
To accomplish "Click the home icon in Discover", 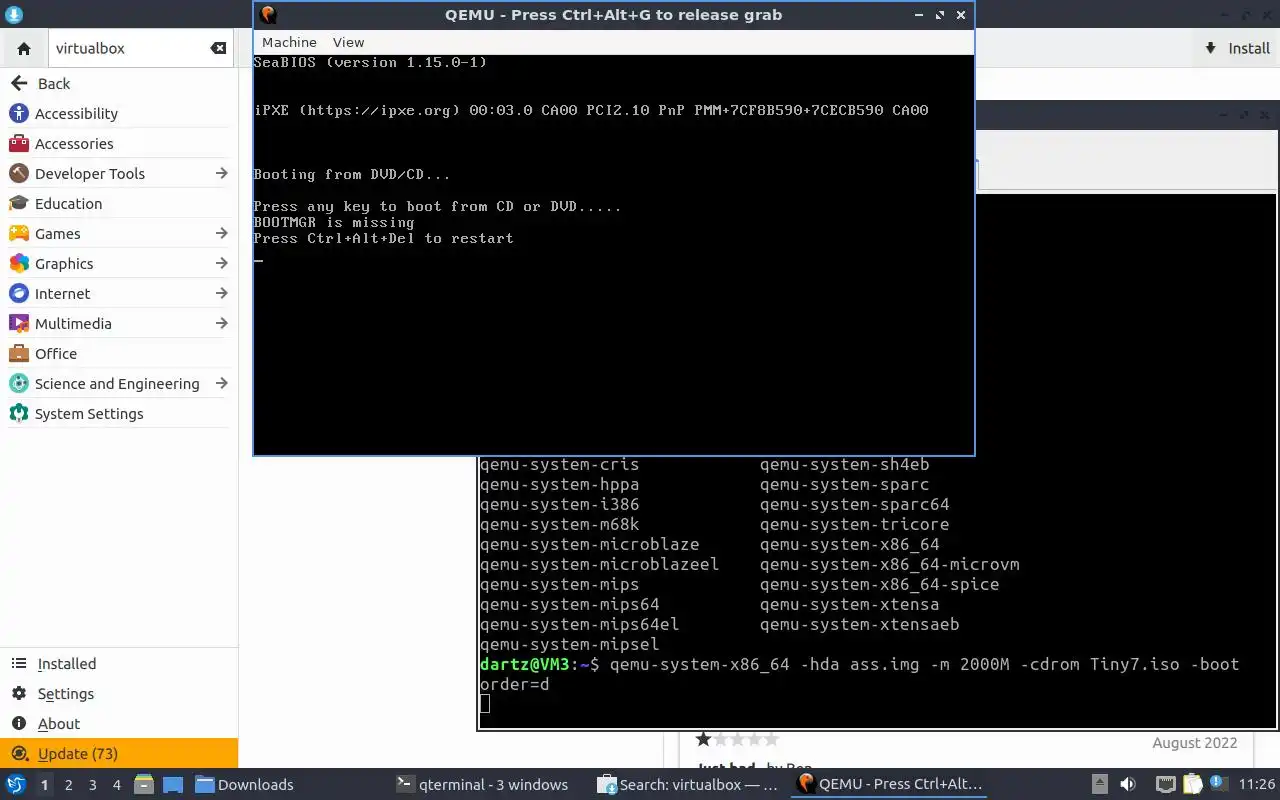I will point(24,48).
